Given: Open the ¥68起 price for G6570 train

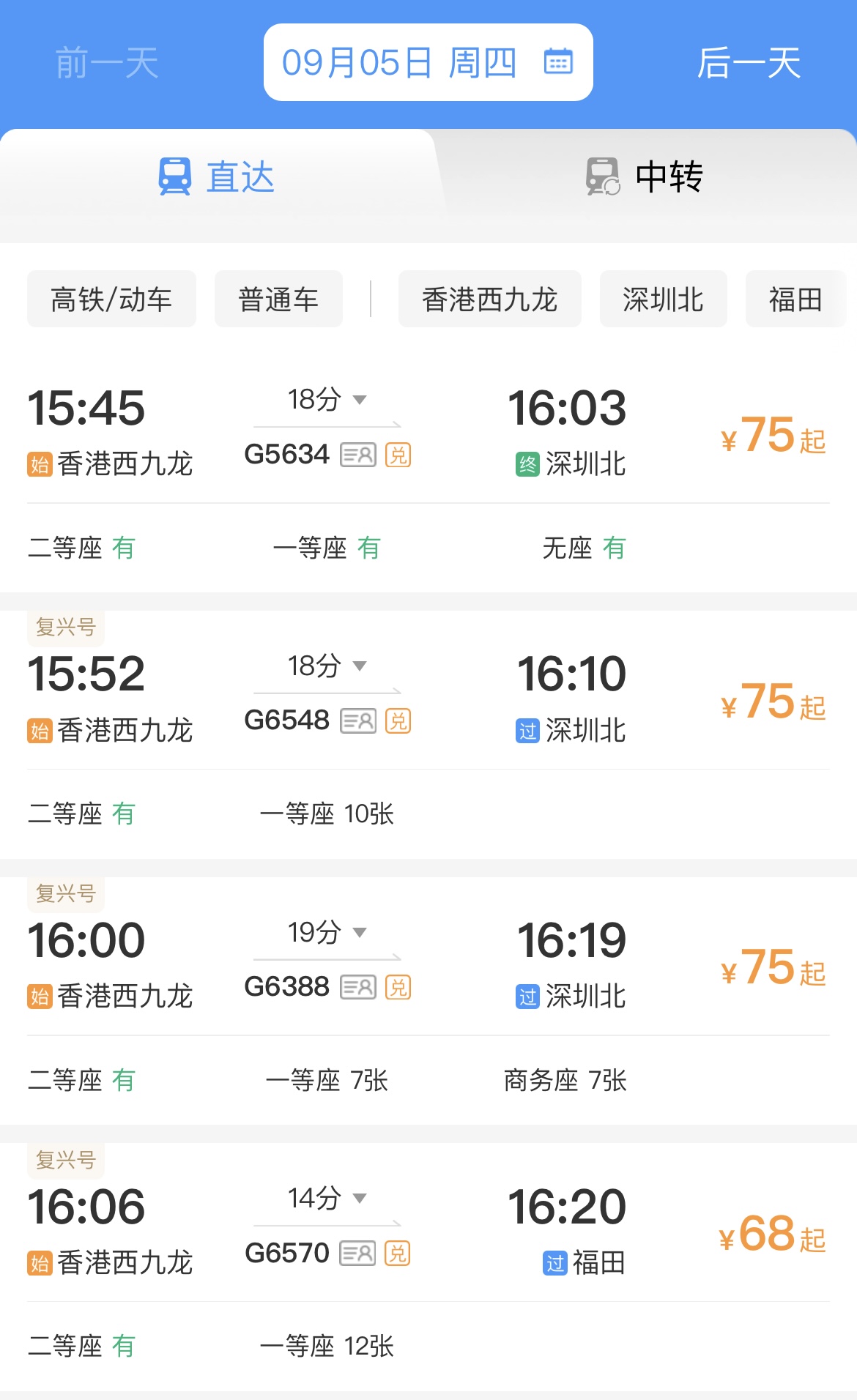Looking at the screenshot, I should coord(772,1236).
